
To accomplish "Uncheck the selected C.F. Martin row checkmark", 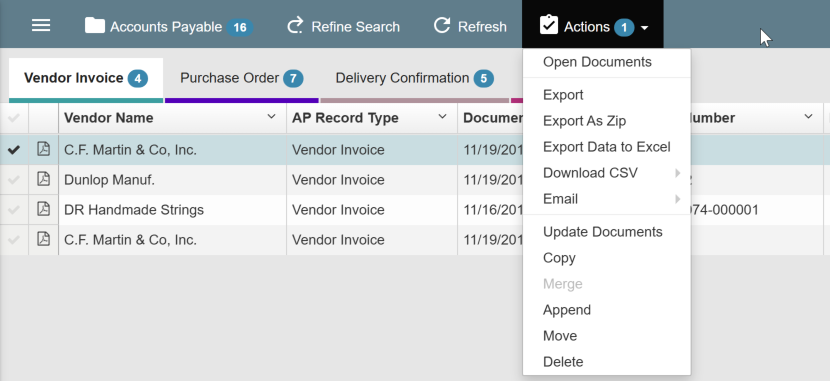I will (x=14, y=150).
